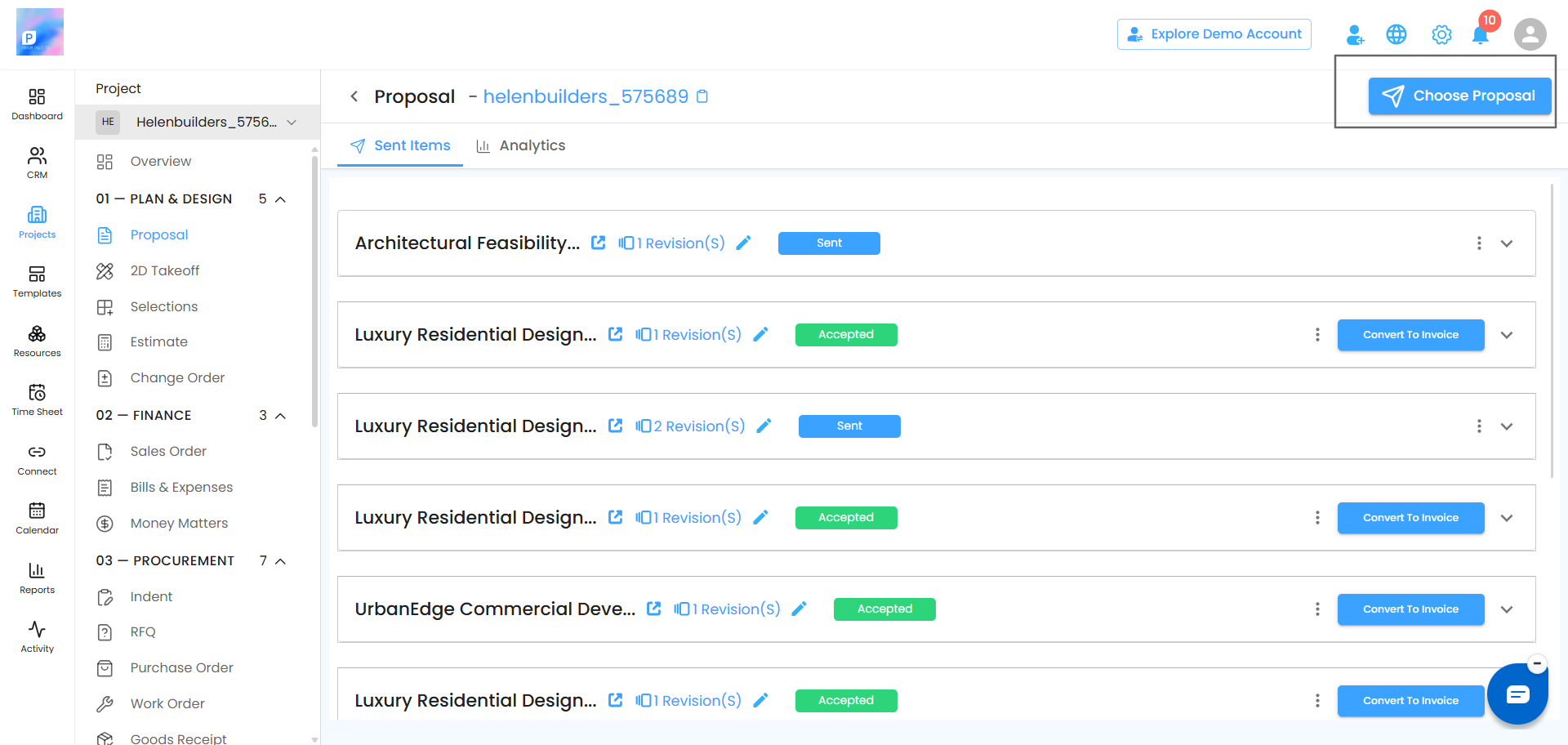Go to Time Sheet in sidebar

tap(38, 399)
